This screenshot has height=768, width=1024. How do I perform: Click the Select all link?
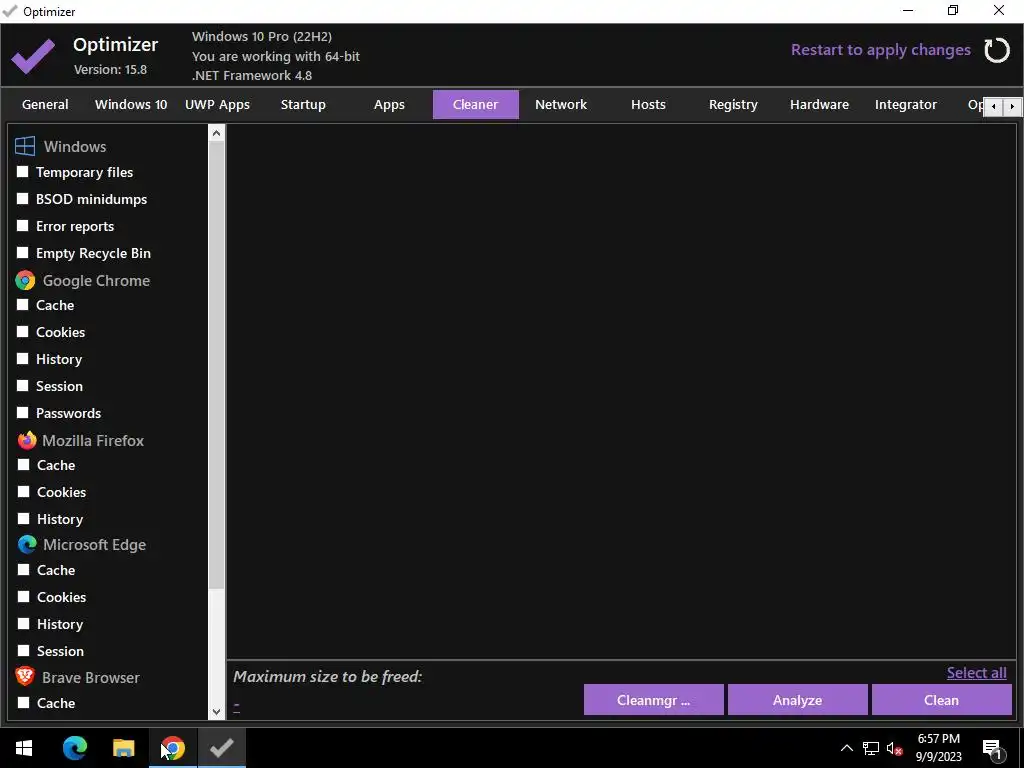[976, 673]
